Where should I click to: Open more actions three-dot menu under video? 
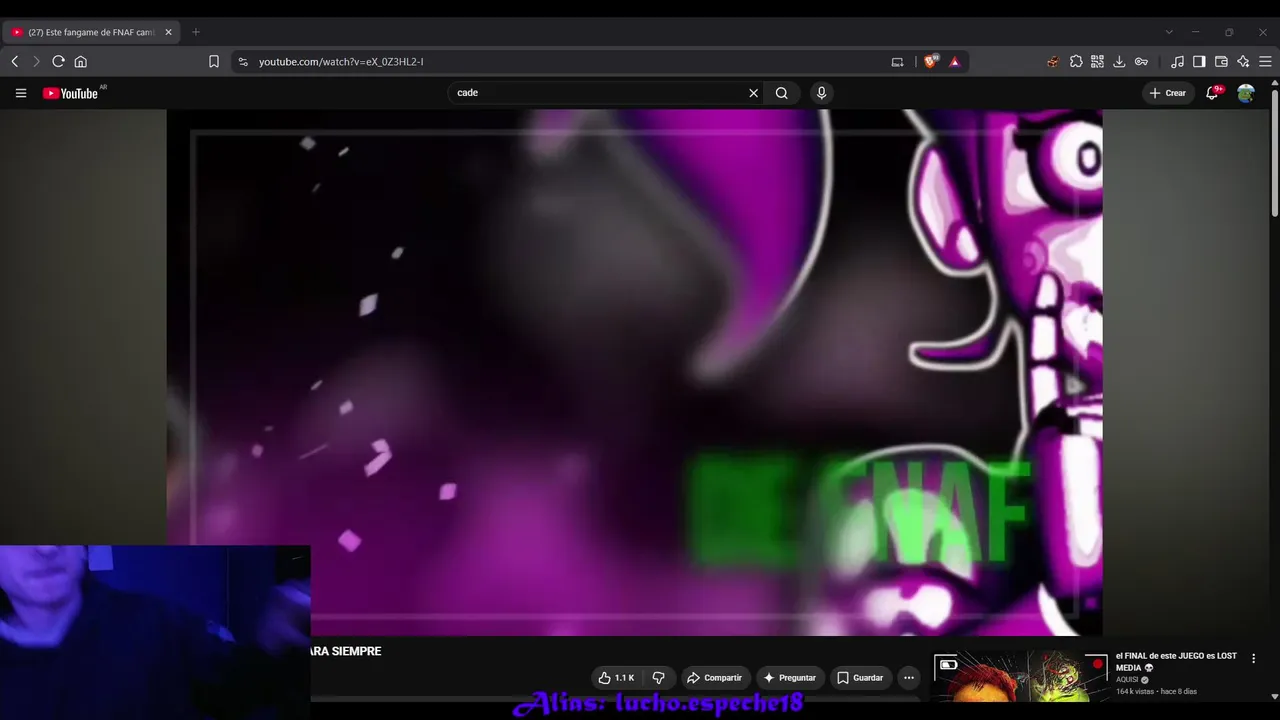(909, 678)
